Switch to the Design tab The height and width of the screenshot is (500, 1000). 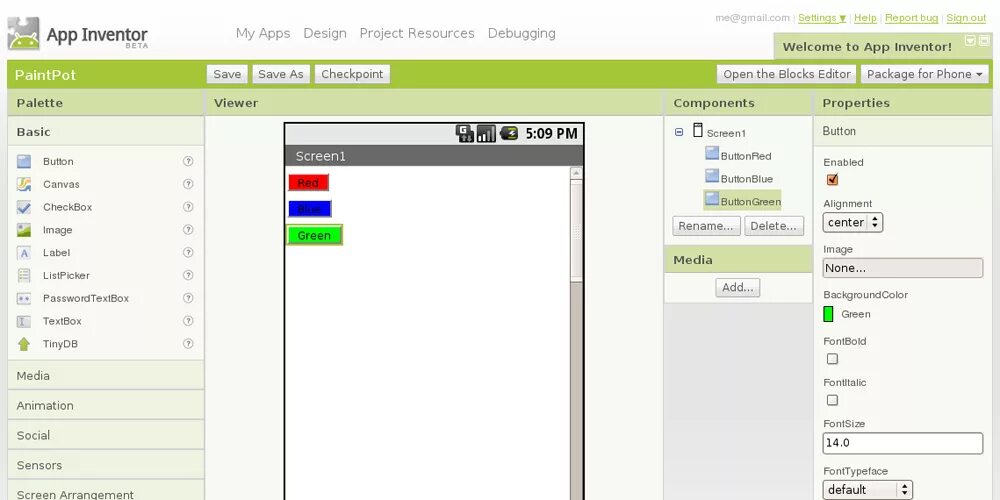tap(325, 33)
